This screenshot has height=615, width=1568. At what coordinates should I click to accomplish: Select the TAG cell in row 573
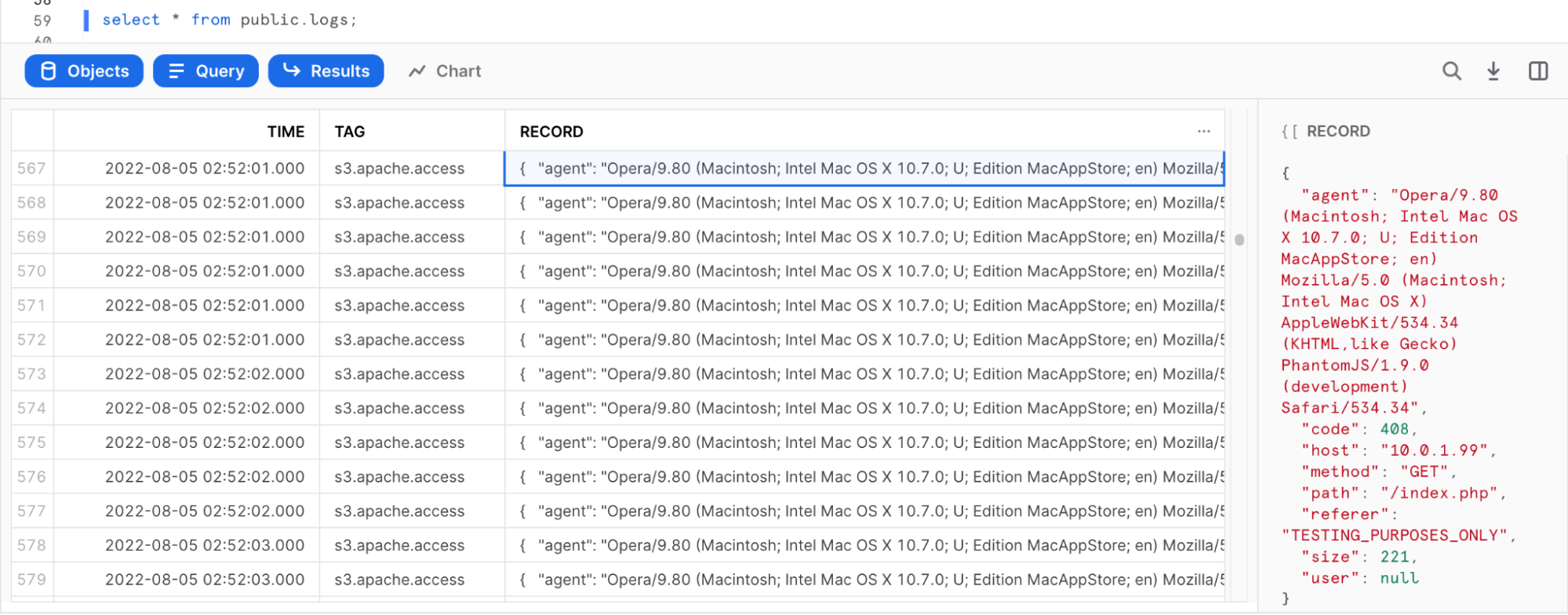(x=399, y=374)
